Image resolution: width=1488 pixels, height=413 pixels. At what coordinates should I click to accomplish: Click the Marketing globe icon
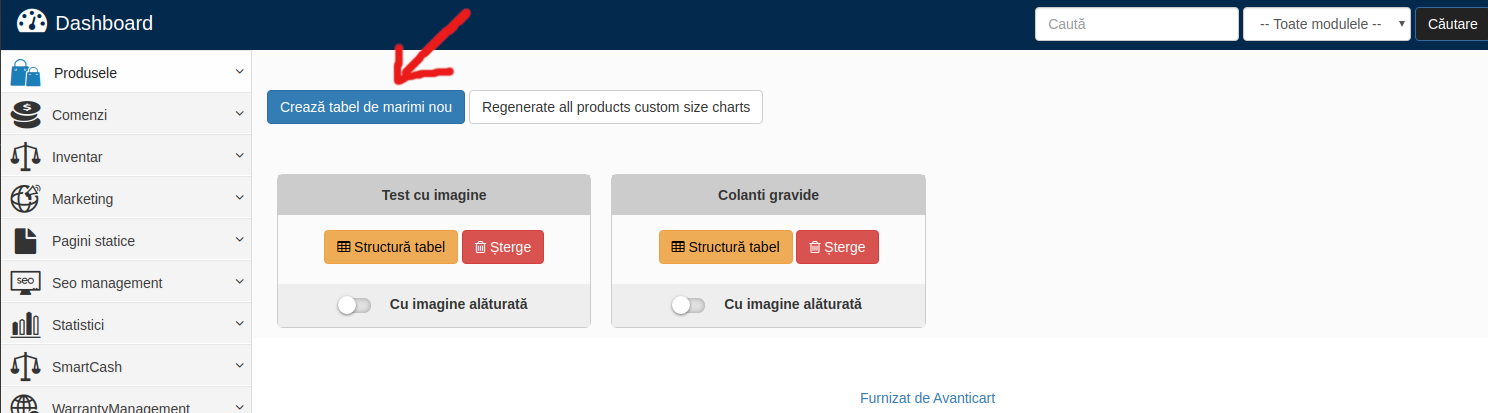pos(26,199)
